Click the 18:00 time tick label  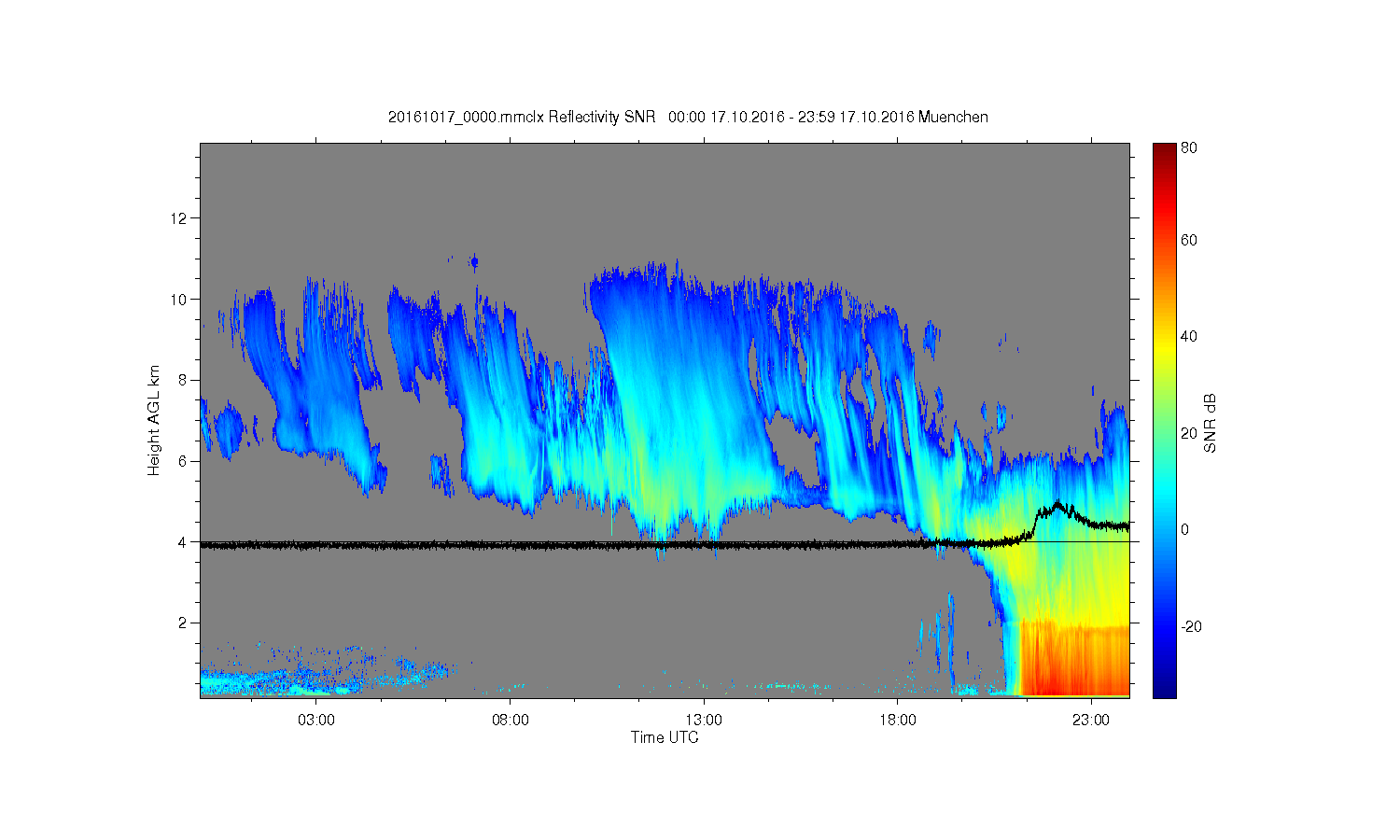click(x=898, y=721)
